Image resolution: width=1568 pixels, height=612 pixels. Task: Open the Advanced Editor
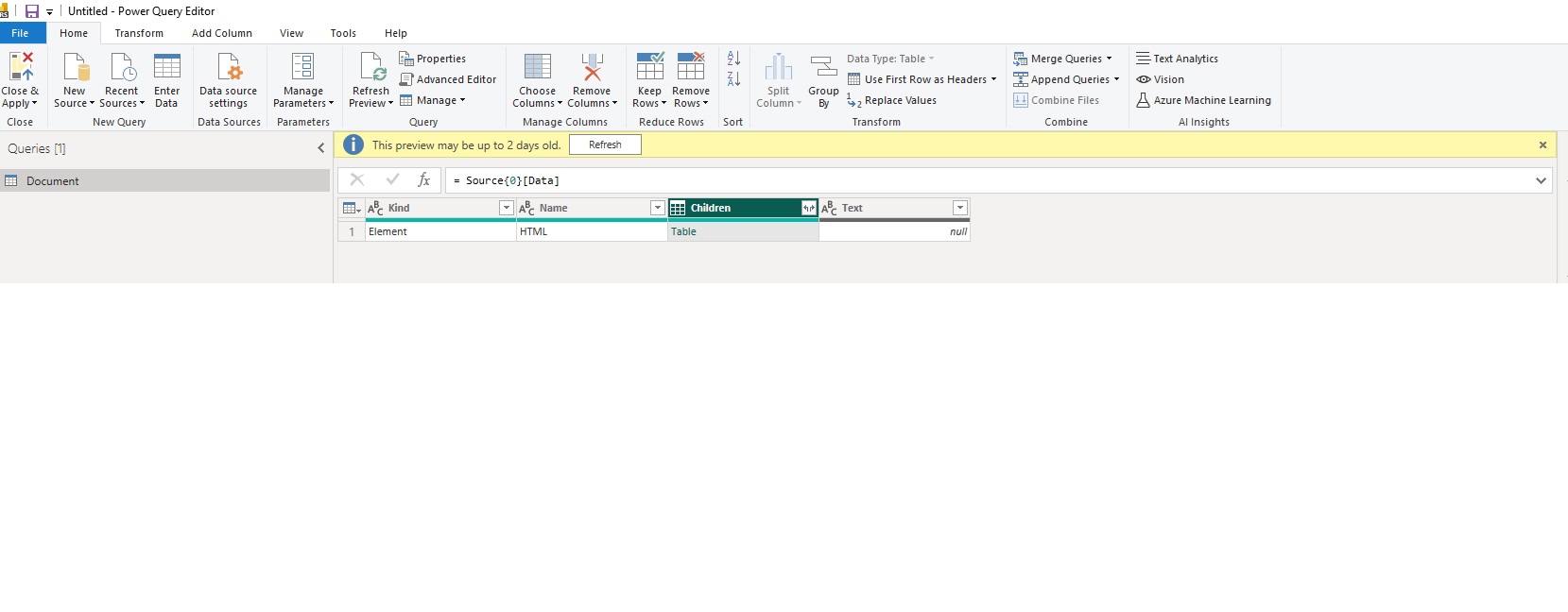click(448, 79)
